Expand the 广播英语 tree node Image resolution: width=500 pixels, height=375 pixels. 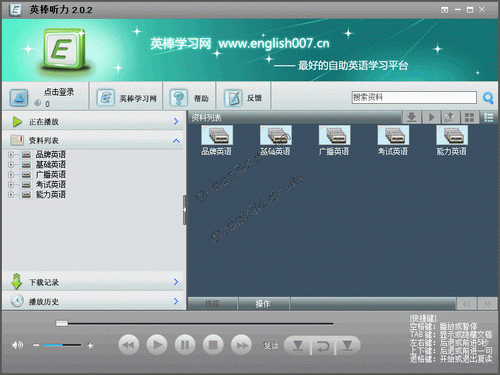tap(11, 174)
